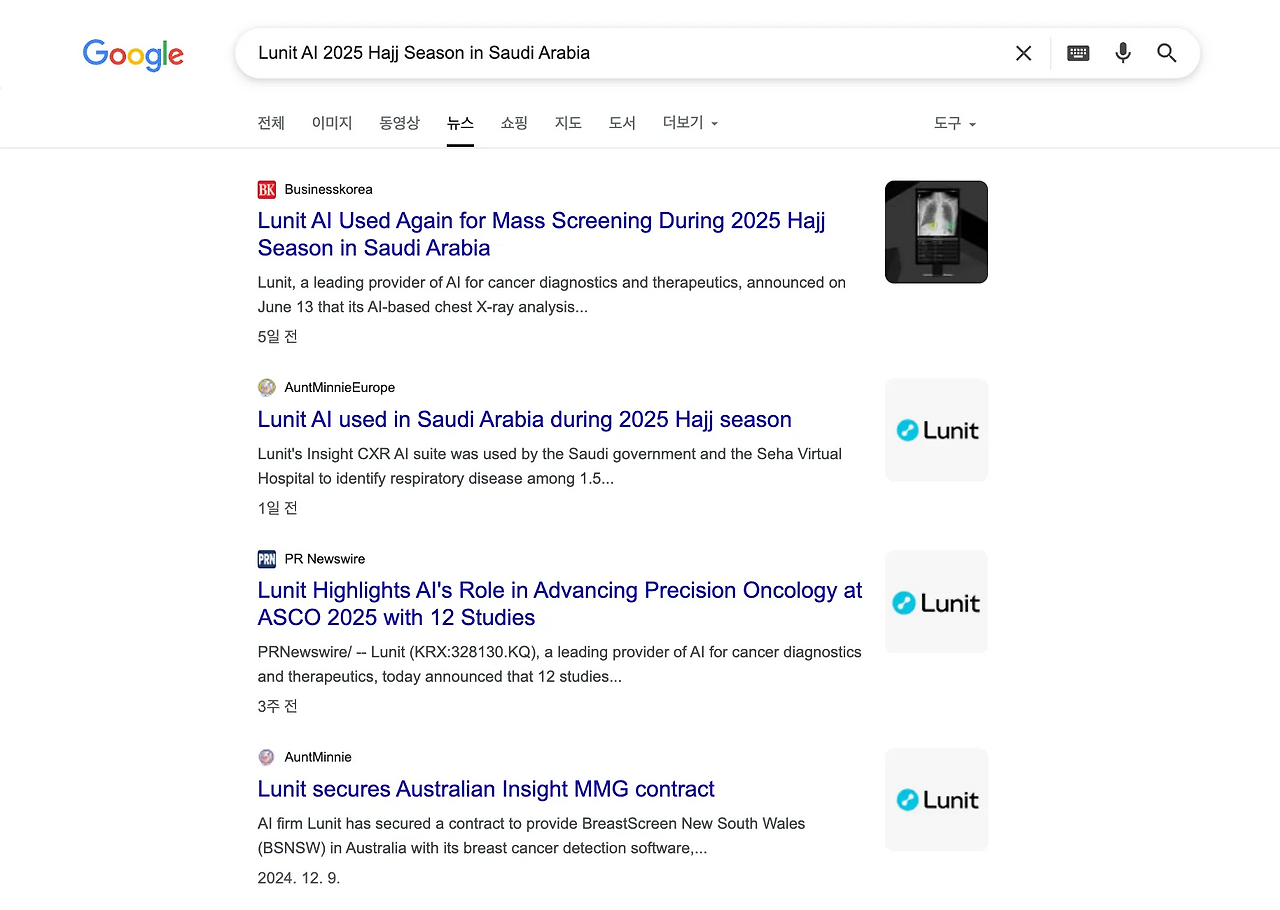The height and width of the screenshot is (910, 1280).
Task: Click the PR Newswire source name
Action: (325, 559)
